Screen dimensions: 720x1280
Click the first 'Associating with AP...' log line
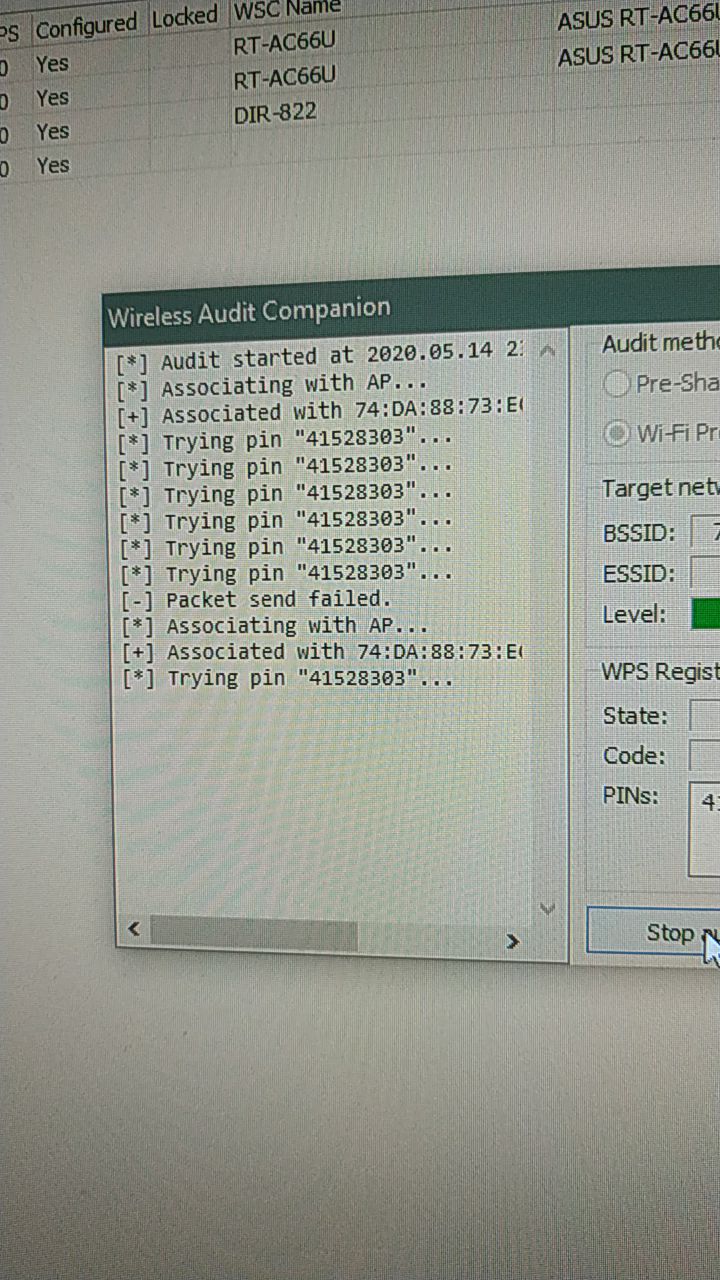[x=272, y=385]
